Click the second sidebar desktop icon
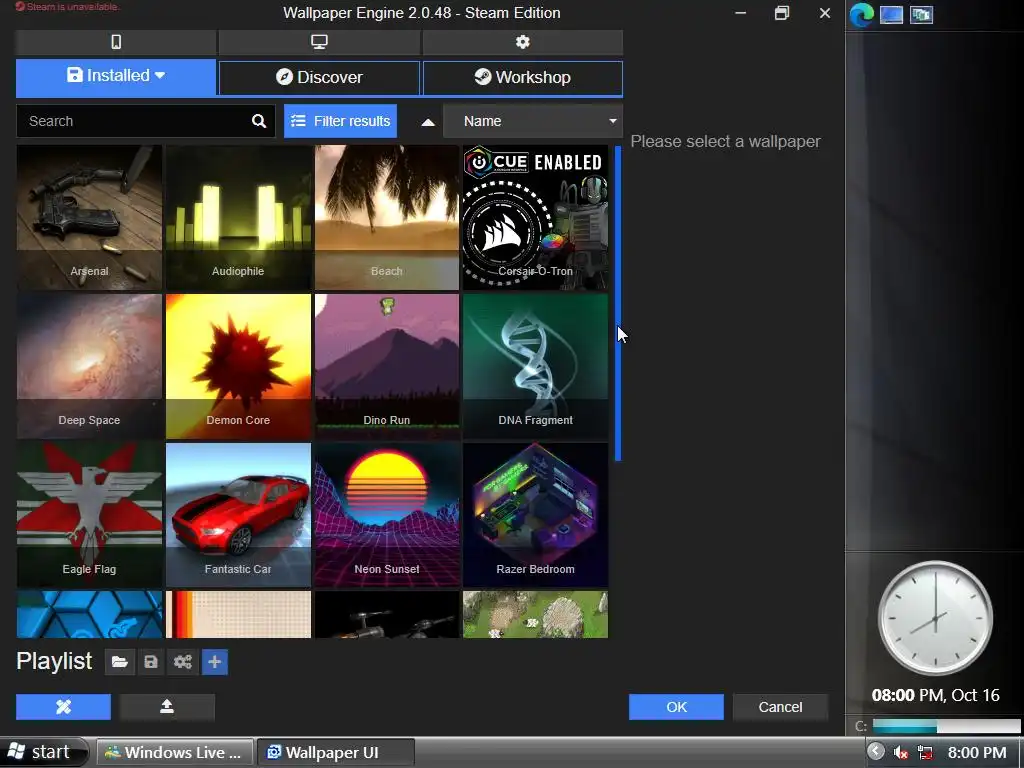Viewport: 1024px width, 768px height. point(891,14)
